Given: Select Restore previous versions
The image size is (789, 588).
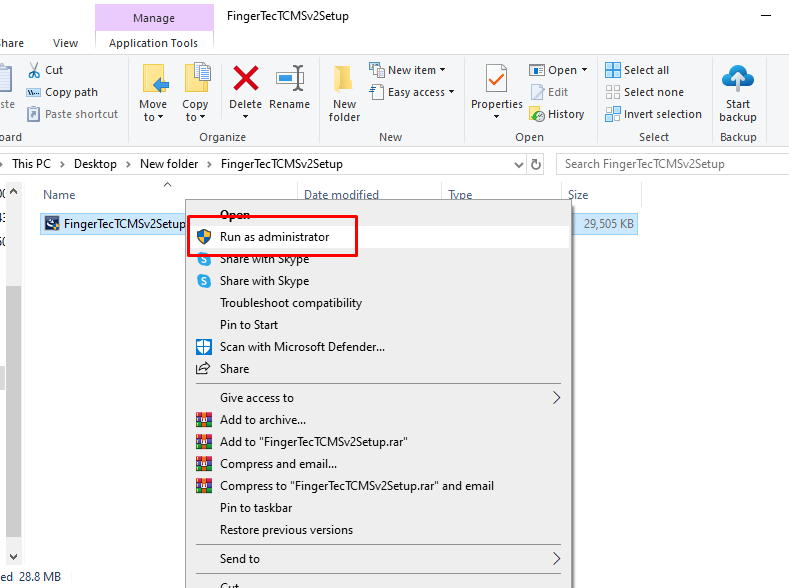Looking at the screenshot, I should point(378,530).
